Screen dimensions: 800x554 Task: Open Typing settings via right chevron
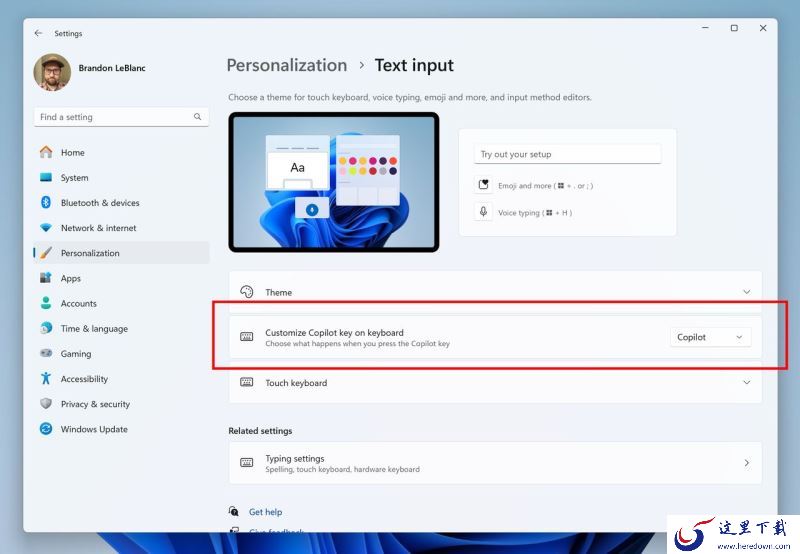[x=746, y=463]
